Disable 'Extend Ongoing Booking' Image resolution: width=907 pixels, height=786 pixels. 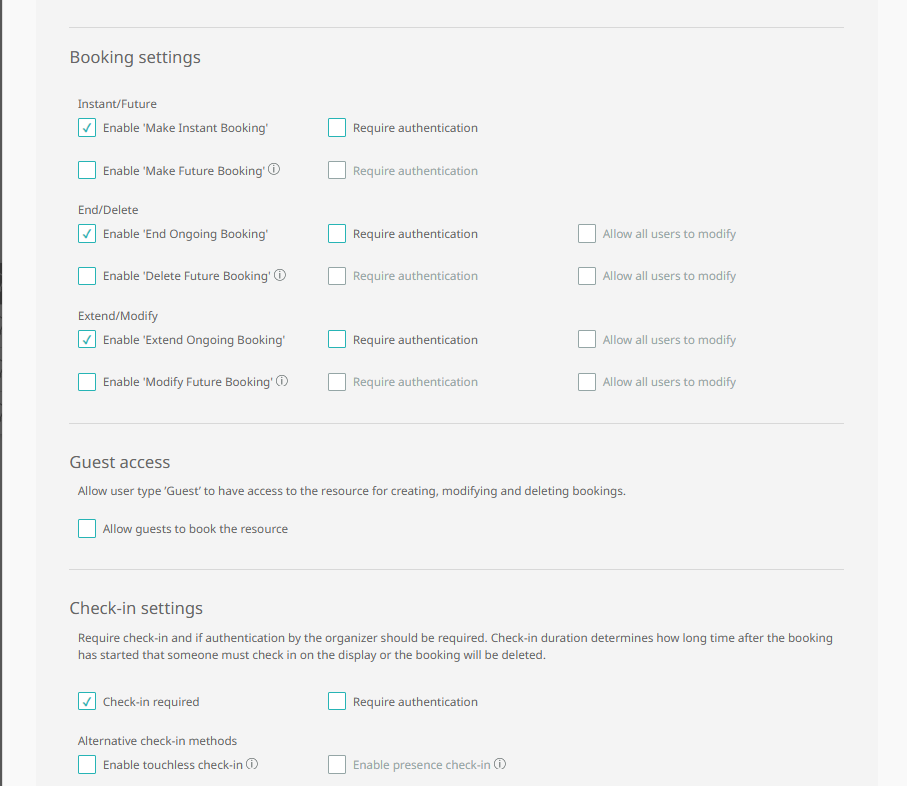pyautogui.click(x=87, y=339)
